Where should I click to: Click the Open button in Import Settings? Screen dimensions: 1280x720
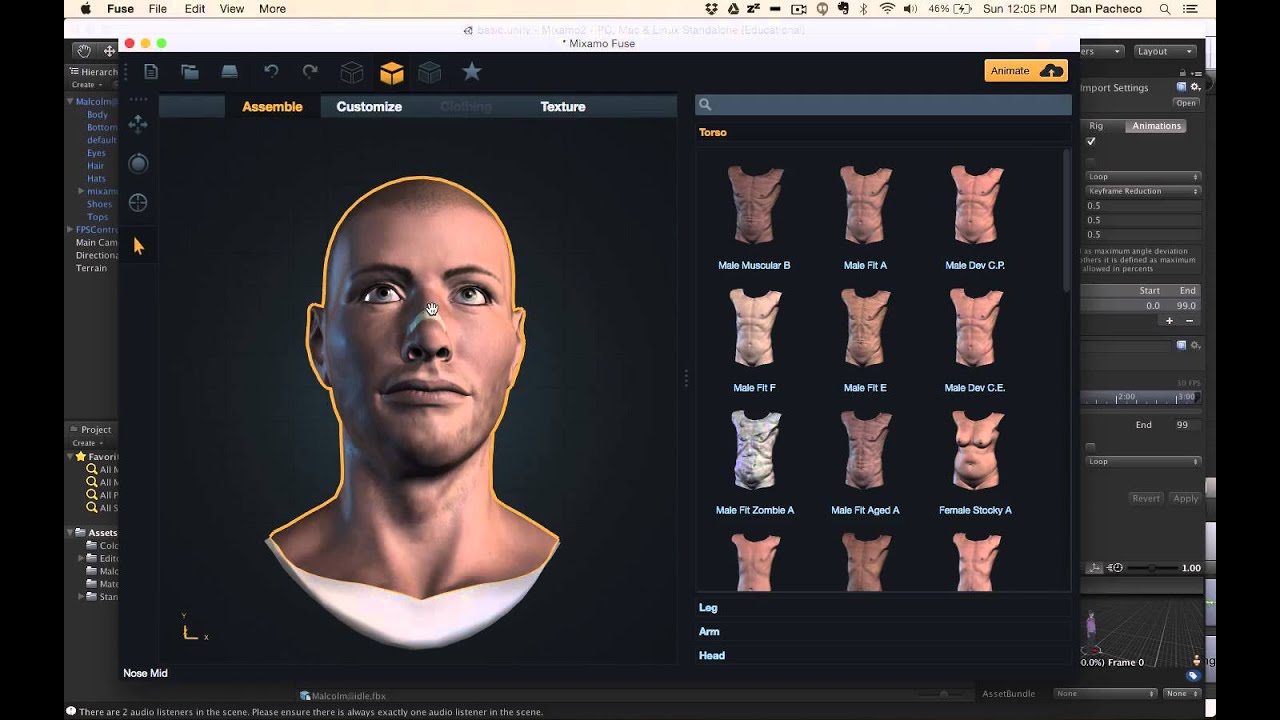click(1186, 103)
